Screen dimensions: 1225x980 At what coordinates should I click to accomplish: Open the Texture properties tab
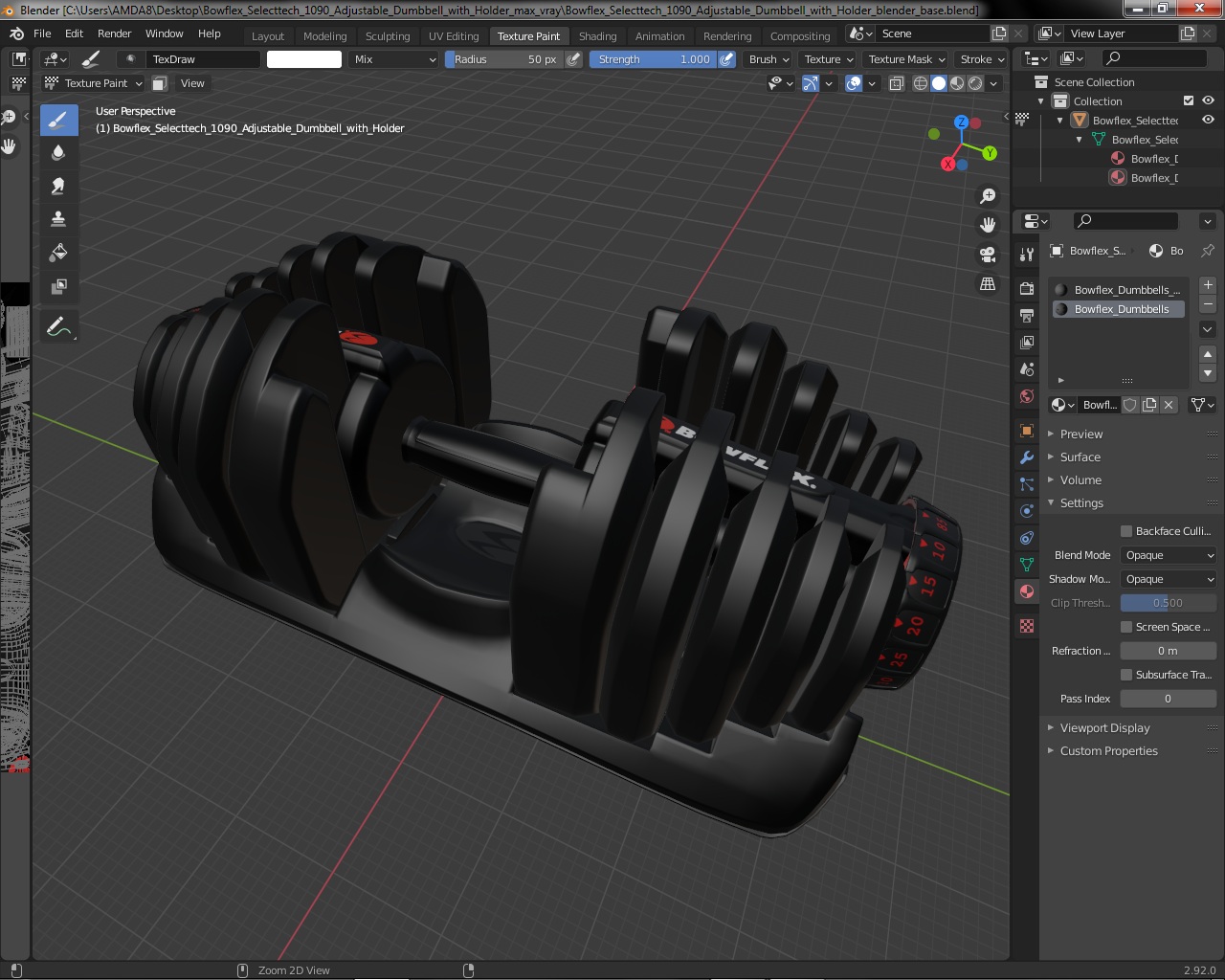(x=1027, y=626)
